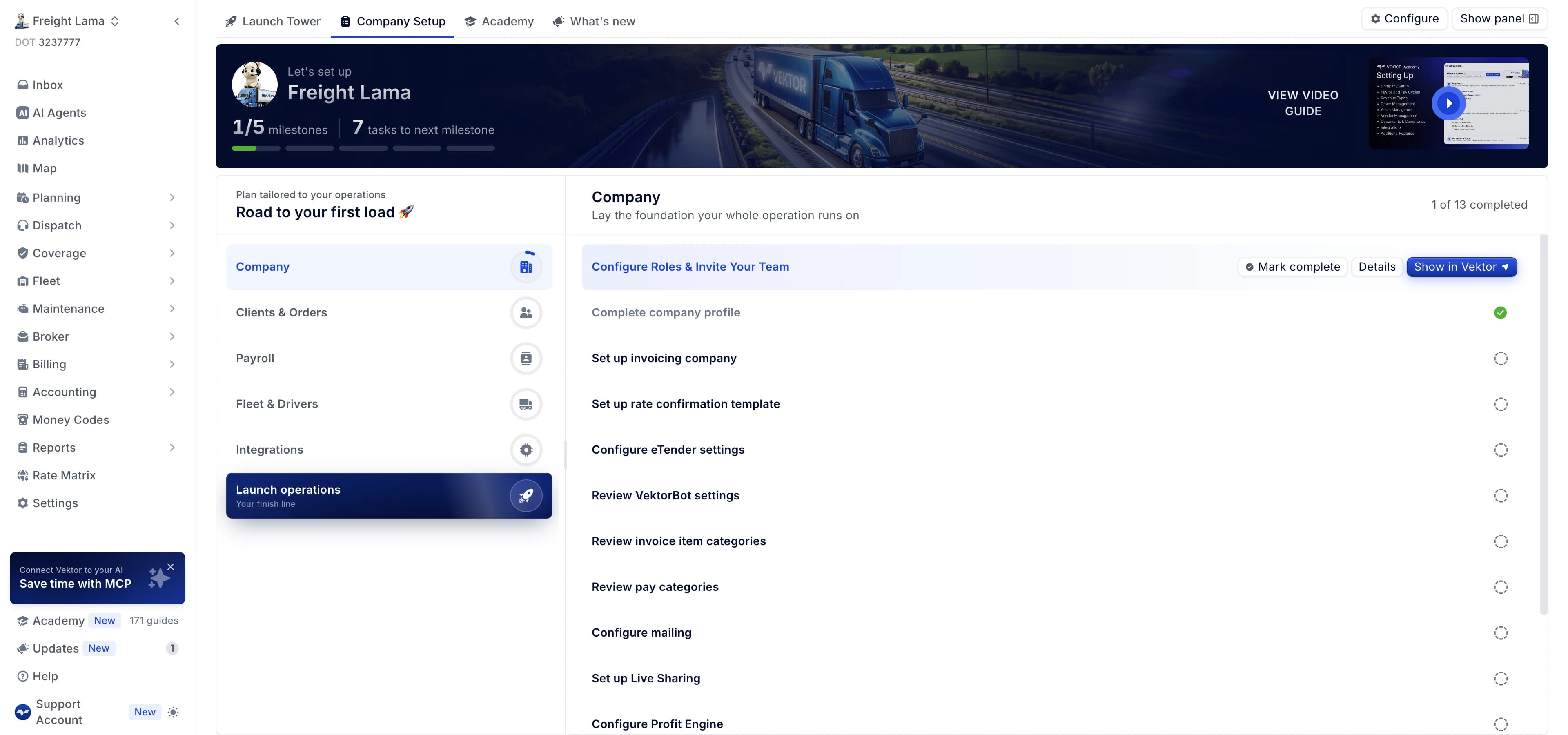The width and height of the screenshot is (1568, 735).
Task: Toggle the light/dark theme sun icon
Action: coord(174,712)
